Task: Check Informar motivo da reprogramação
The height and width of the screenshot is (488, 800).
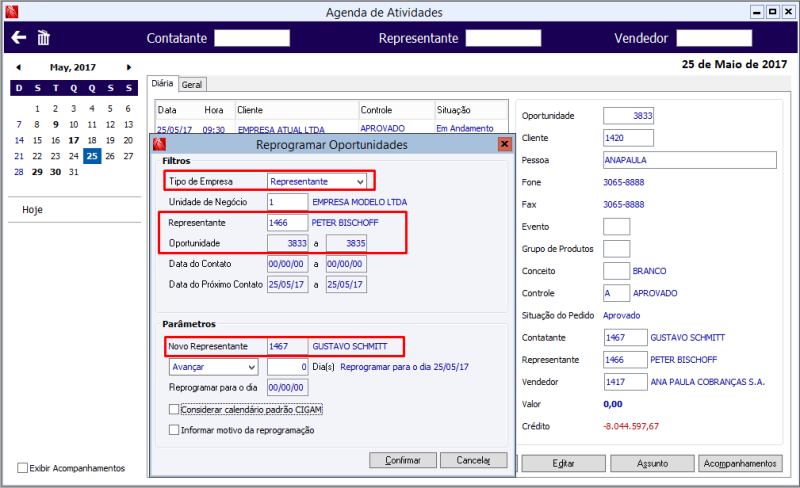Action: (x=174, y=430)
